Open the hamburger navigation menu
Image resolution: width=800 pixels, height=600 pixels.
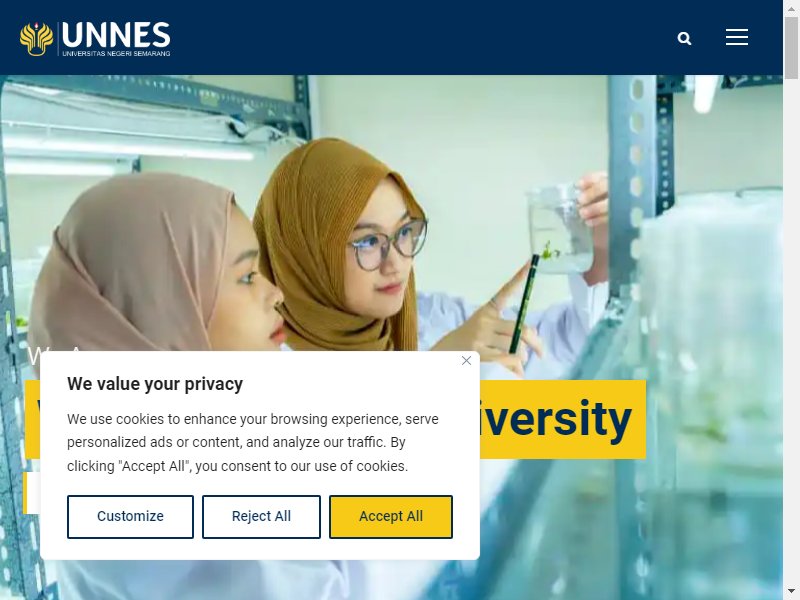click(x=737, y=37)
